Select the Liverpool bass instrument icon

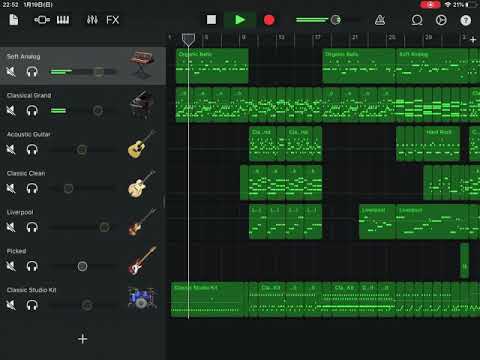pos(142,222)
